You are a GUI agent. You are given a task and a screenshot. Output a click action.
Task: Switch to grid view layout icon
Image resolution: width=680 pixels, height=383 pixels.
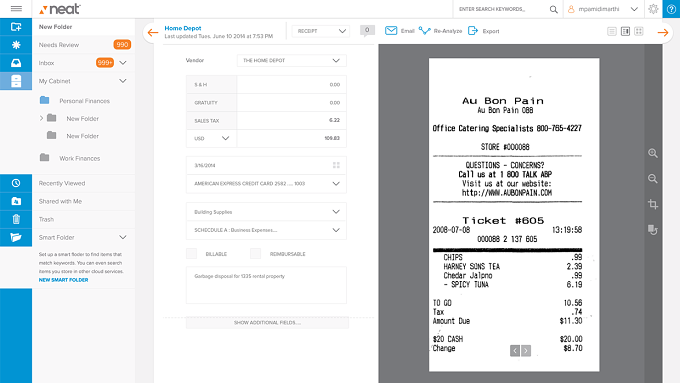click(639, 31)
